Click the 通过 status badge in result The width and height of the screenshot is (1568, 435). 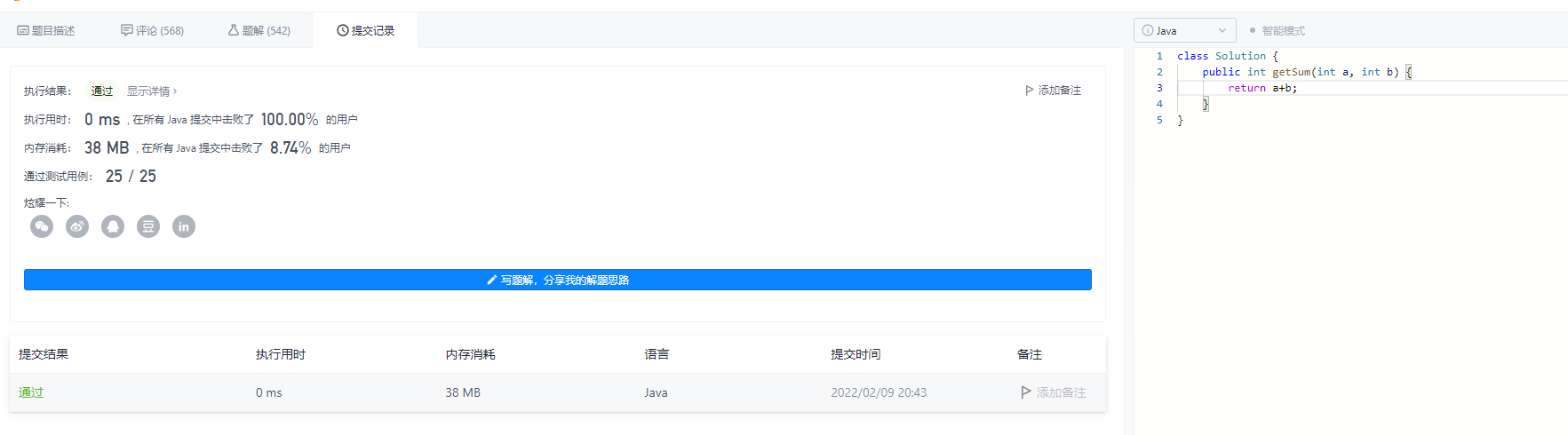tap(102, 91)
